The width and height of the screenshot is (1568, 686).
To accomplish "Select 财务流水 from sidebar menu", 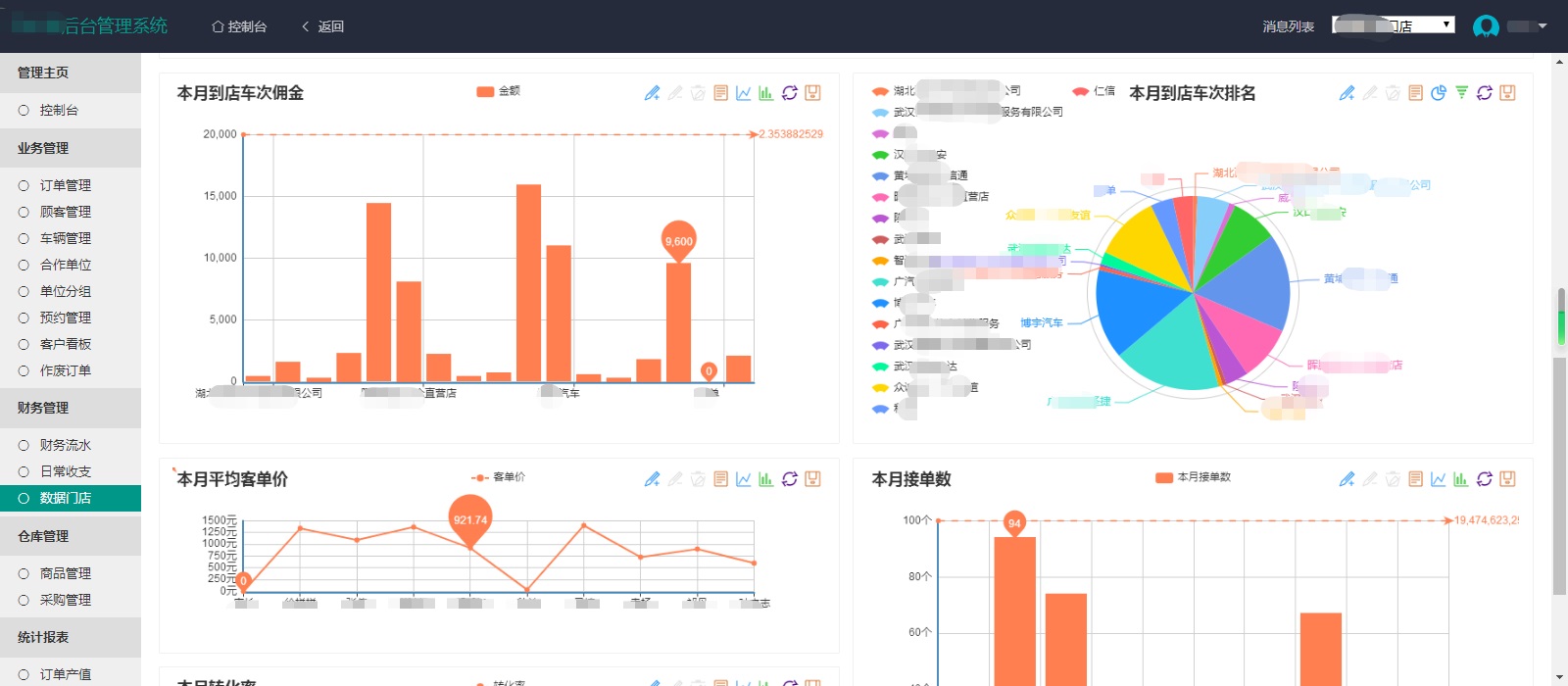I will pyautogui.click(x=65, y=445).
